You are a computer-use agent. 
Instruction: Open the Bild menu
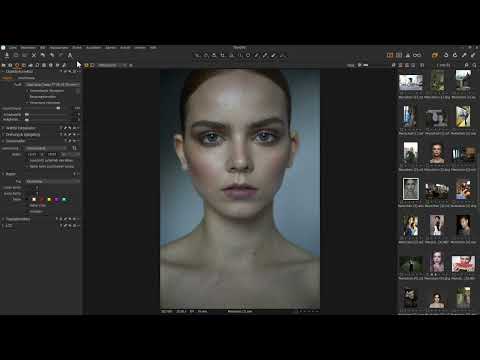(x=42, y=47)
